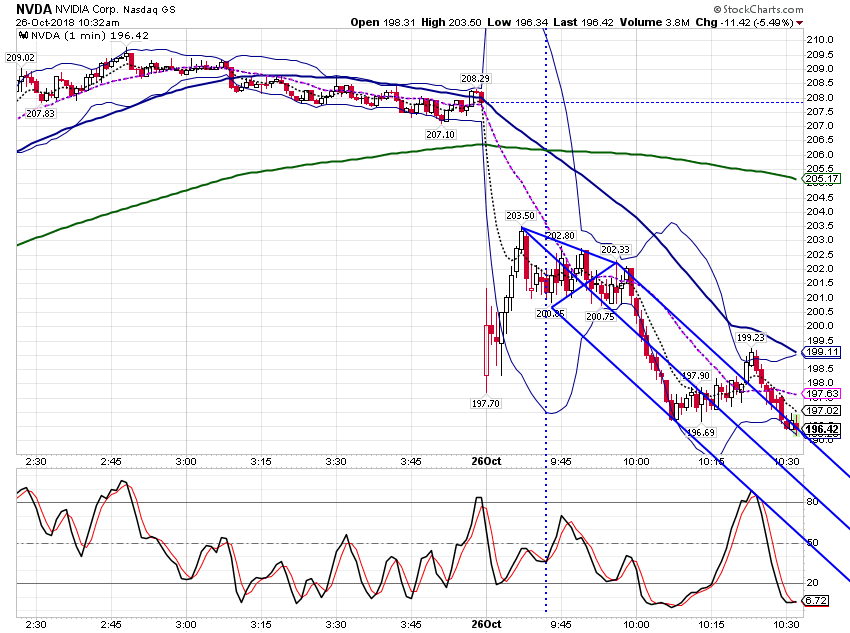Click the High 203.50 value in the header

click(x=451, y=22)
